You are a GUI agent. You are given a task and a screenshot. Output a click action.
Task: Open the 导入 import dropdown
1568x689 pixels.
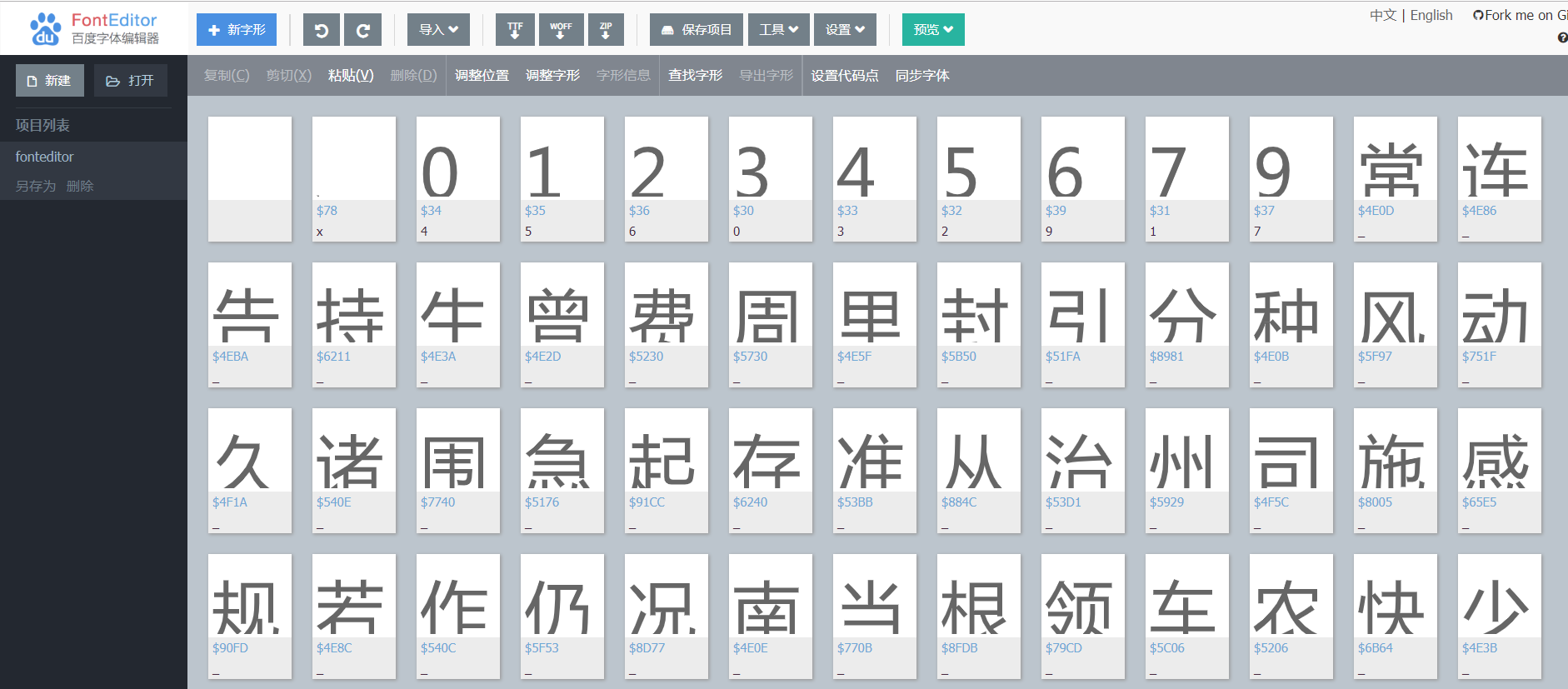438,30
